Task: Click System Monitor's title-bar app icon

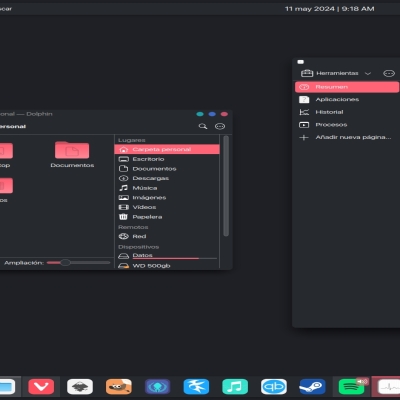Action: point(300,62)
